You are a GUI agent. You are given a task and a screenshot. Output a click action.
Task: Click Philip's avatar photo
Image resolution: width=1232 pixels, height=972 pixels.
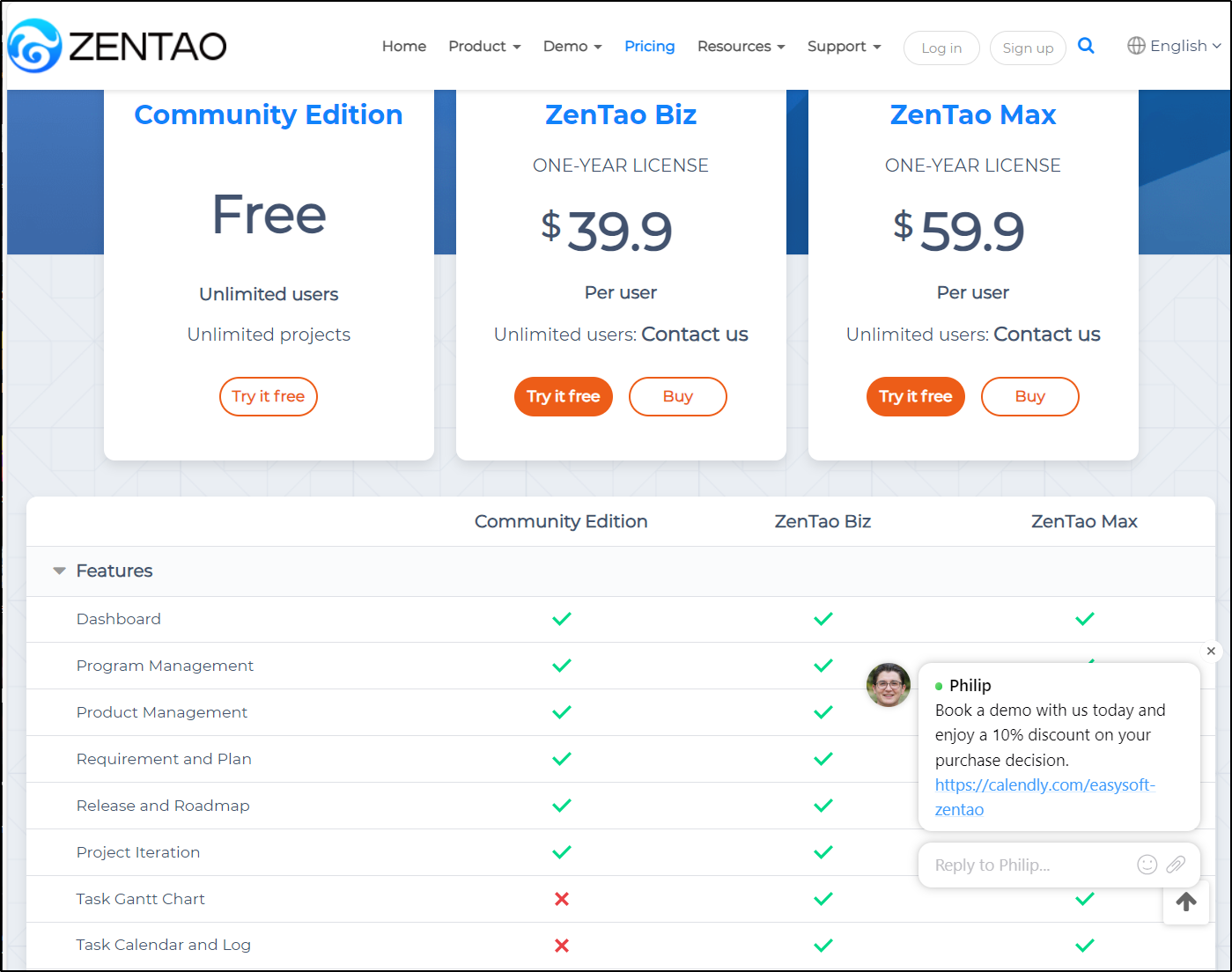click(x=889, y=685)
